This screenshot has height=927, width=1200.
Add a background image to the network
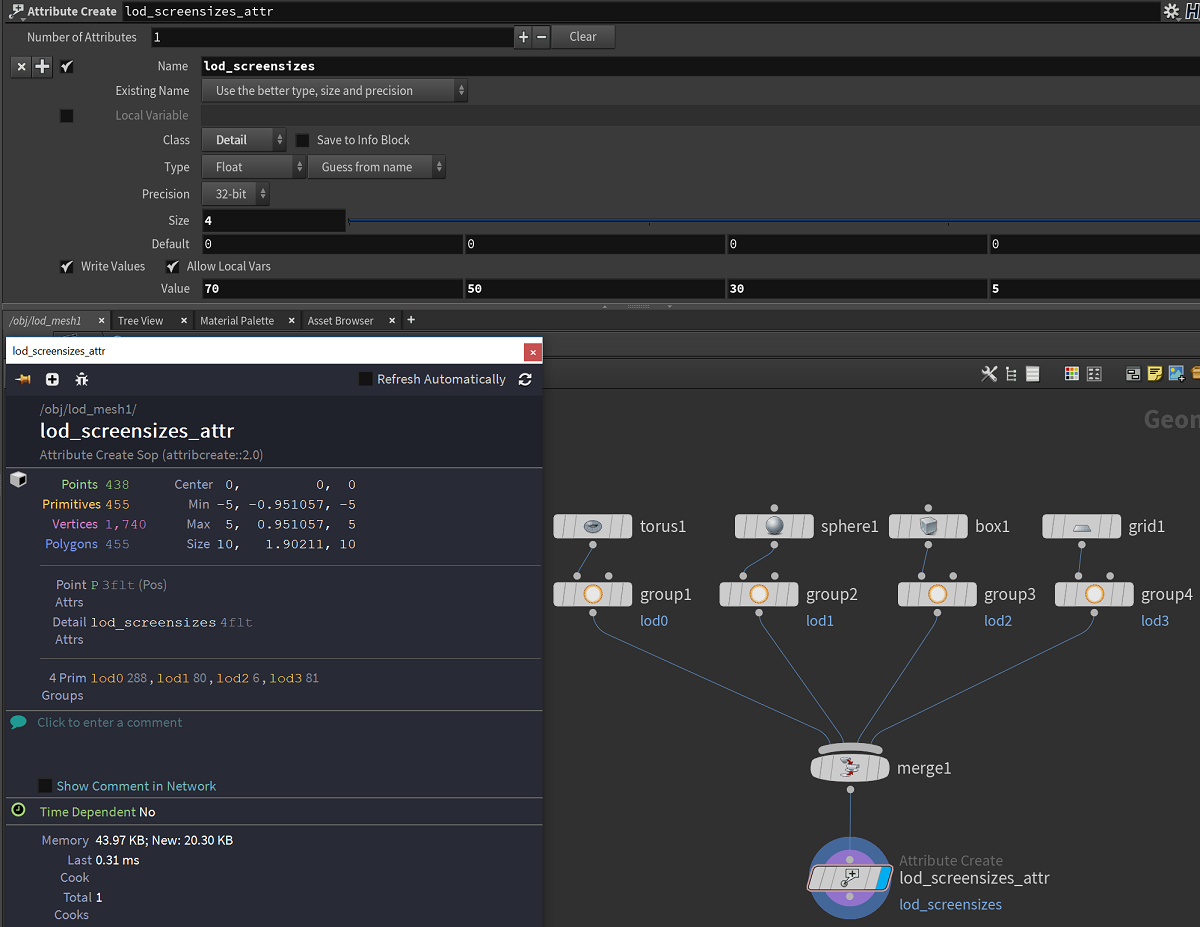tap(1176, 374)
